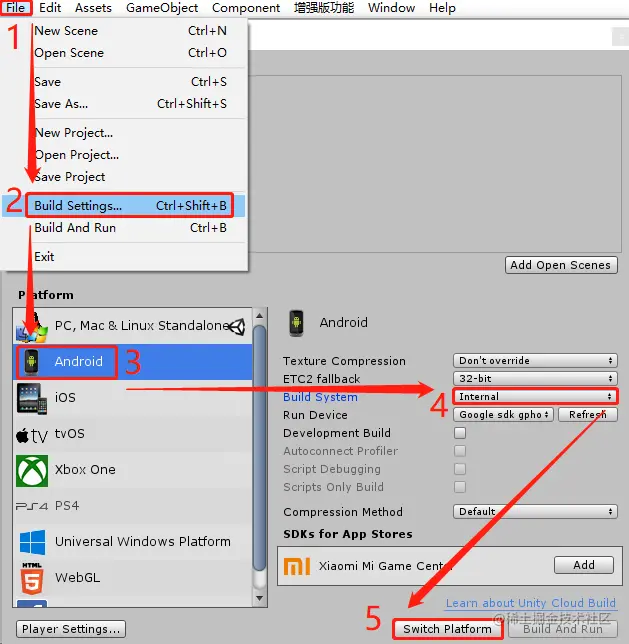Image resolution: width=629 pixels, height=644 pixels.
Task: Click the Unity logo next to Standalone
Action: click(x=237, y=327)
